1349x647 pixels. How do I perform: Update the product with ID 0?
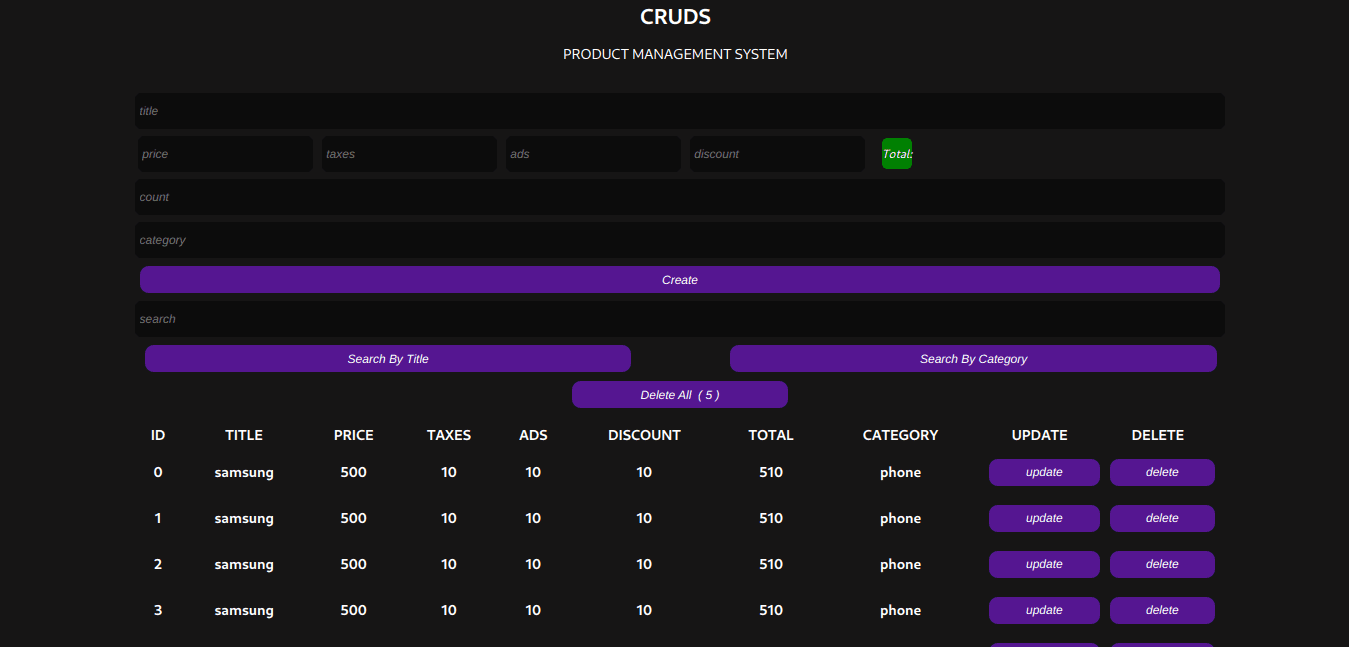pyautogui.click(x=1044, y=472)
